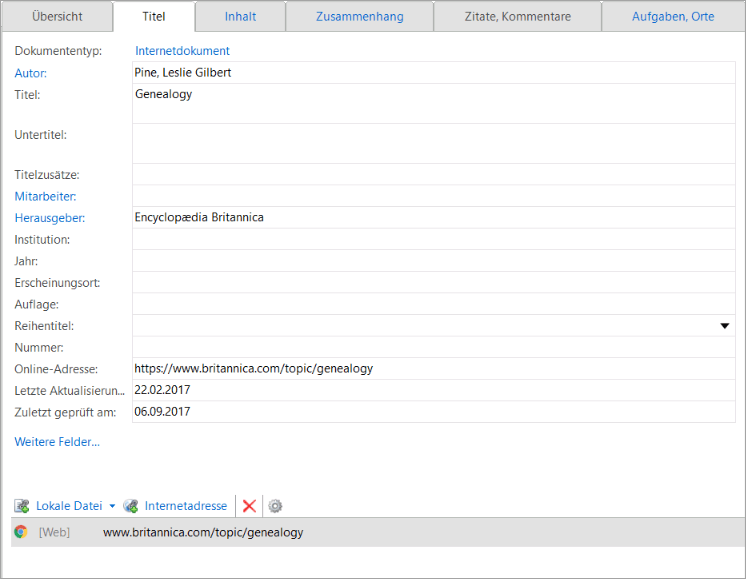Go to the Zusammenhang tab
Viewport: 746px width, 579px height.
(360, 17)
